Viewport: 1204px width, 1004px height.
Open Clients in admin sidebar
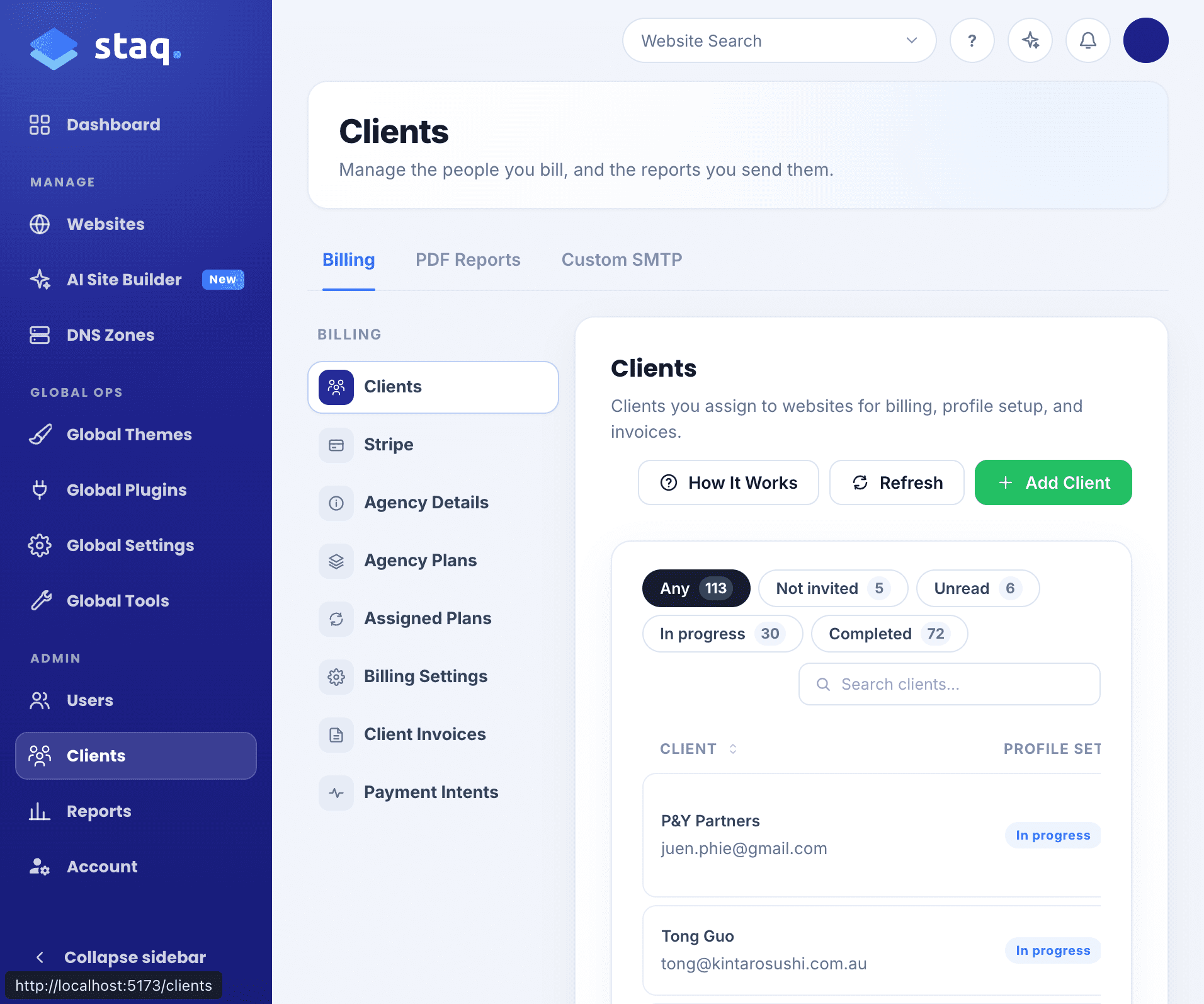[136, 756]
